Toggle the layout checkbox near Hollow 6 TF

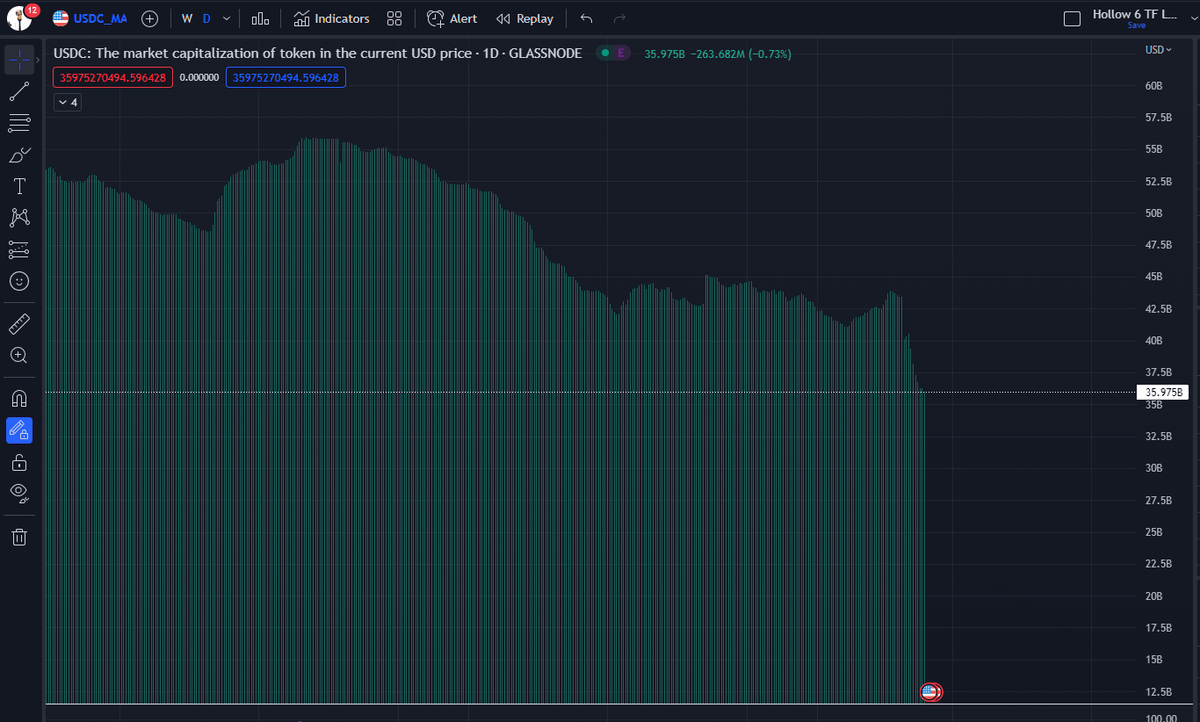[1072, 19]
